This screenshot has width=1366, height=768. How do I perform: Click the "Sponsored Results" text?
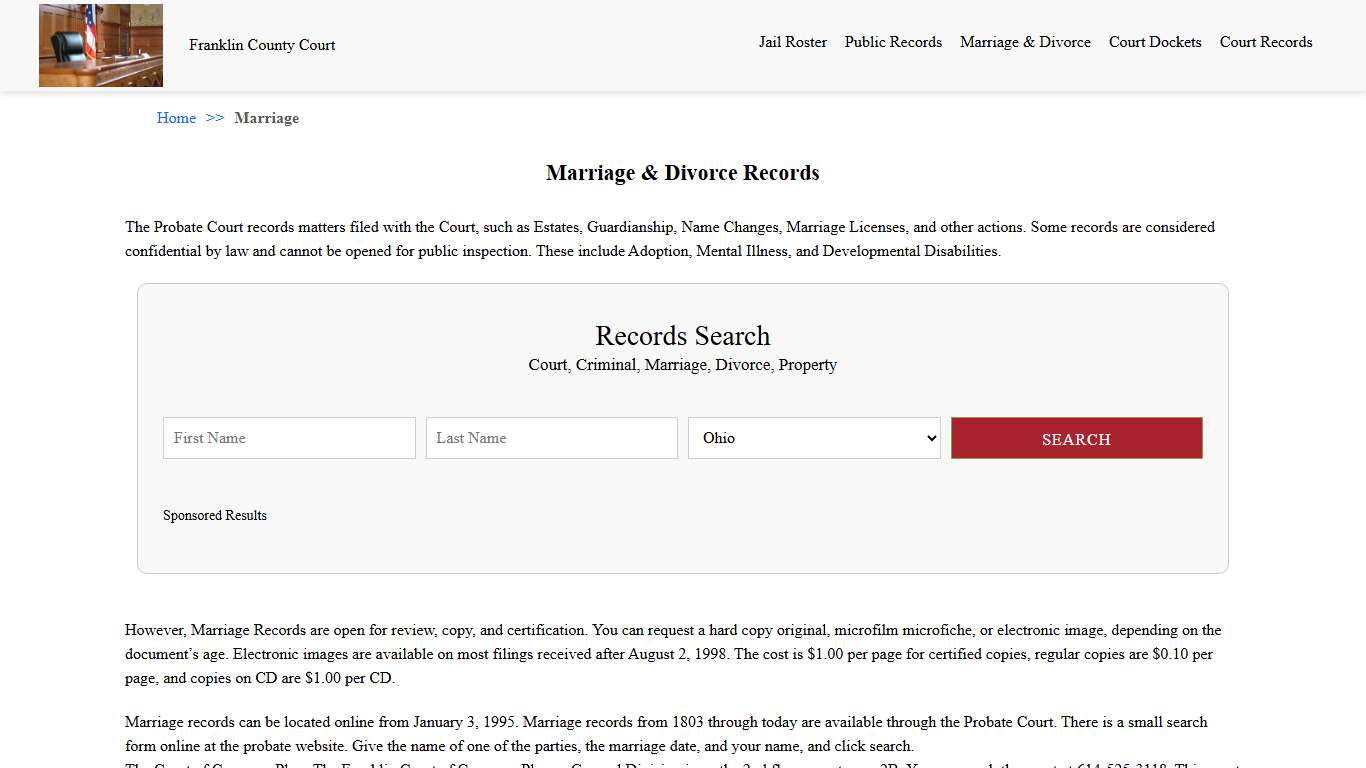[x=215, y=515]
